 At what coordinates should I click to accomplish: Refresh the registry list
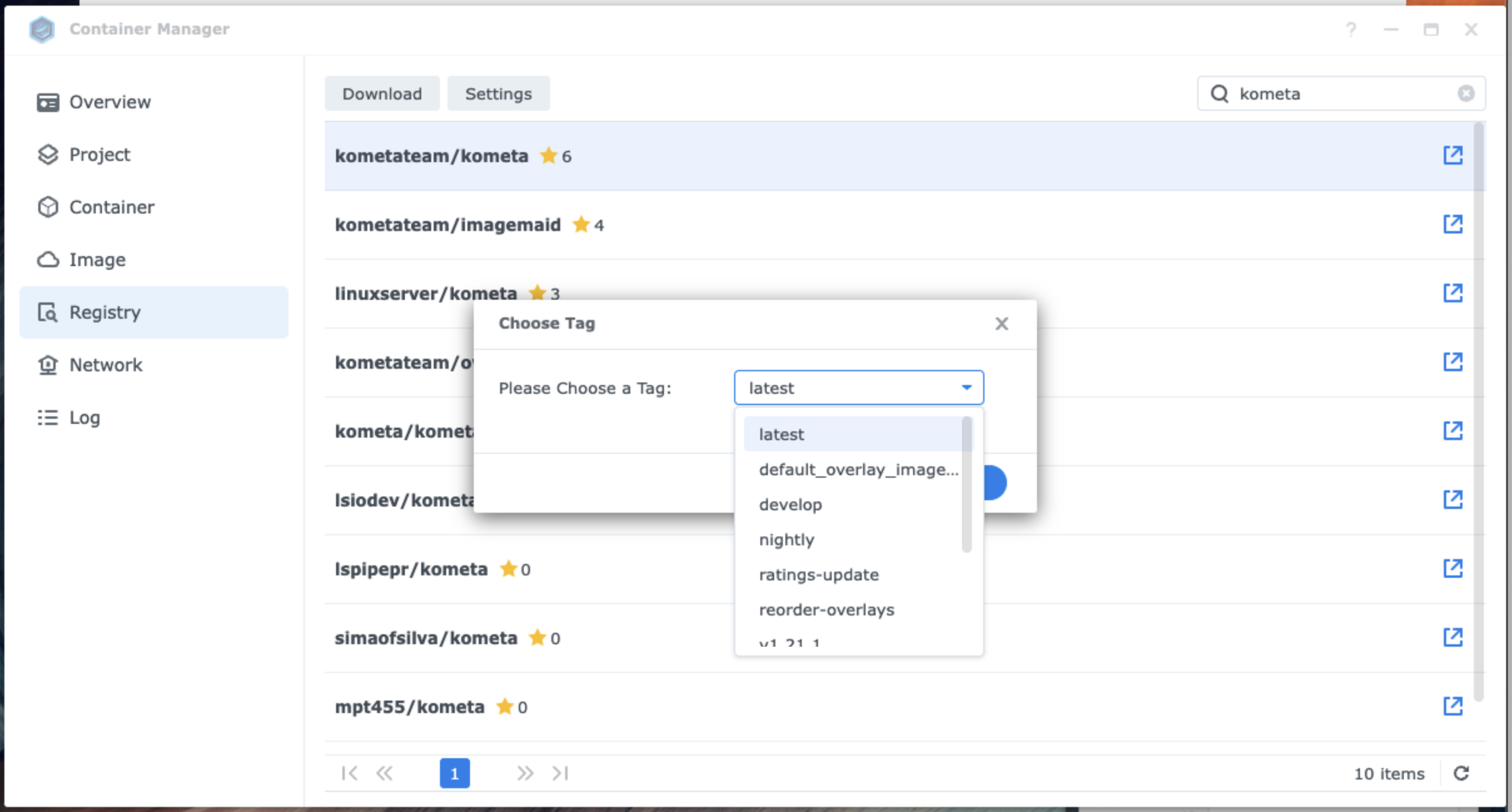click(x=1461, y=773)
